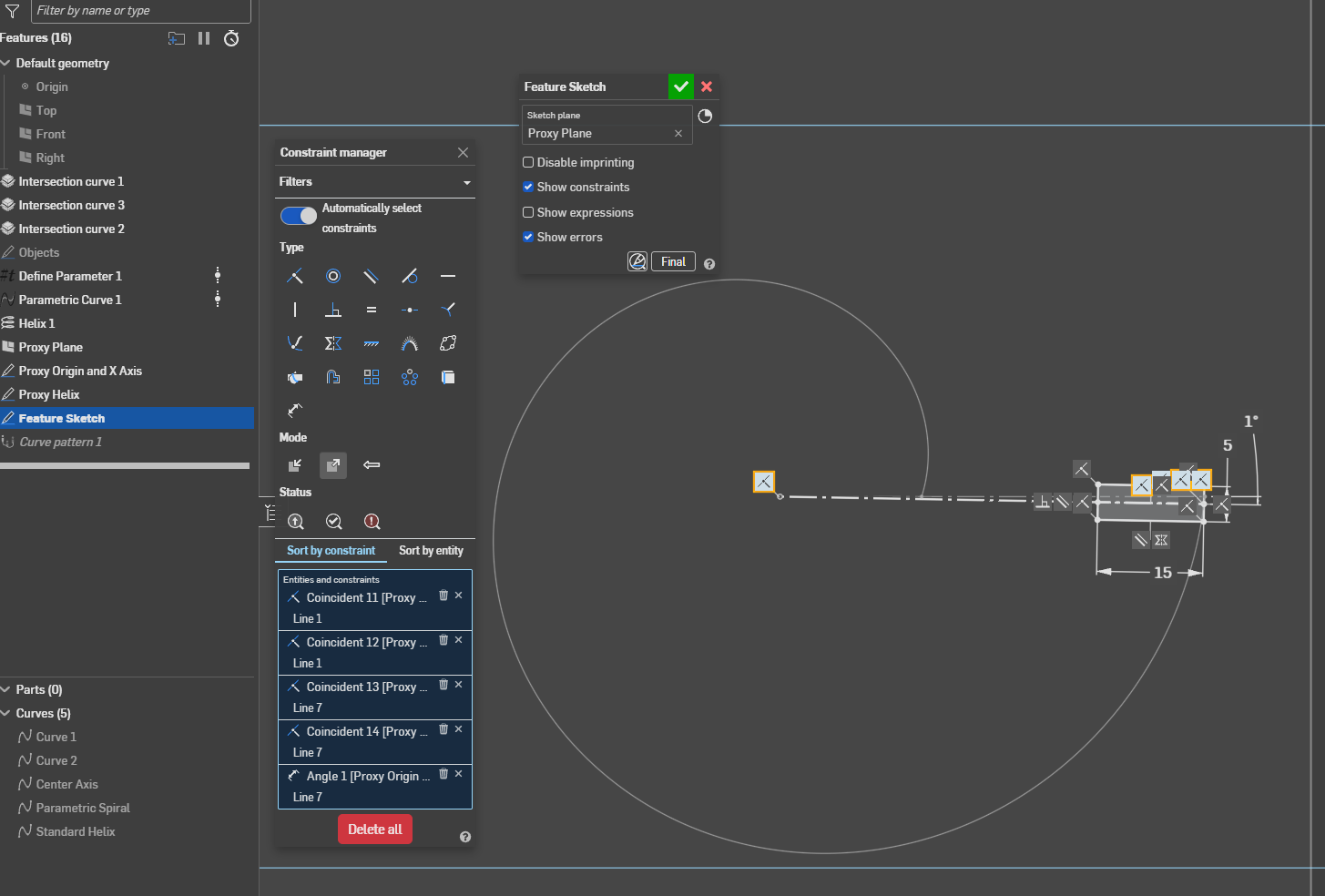This screenshot has width=1325, height=896.
Task: Select the Fix constraint filter icon
Action: pos(371,343)
